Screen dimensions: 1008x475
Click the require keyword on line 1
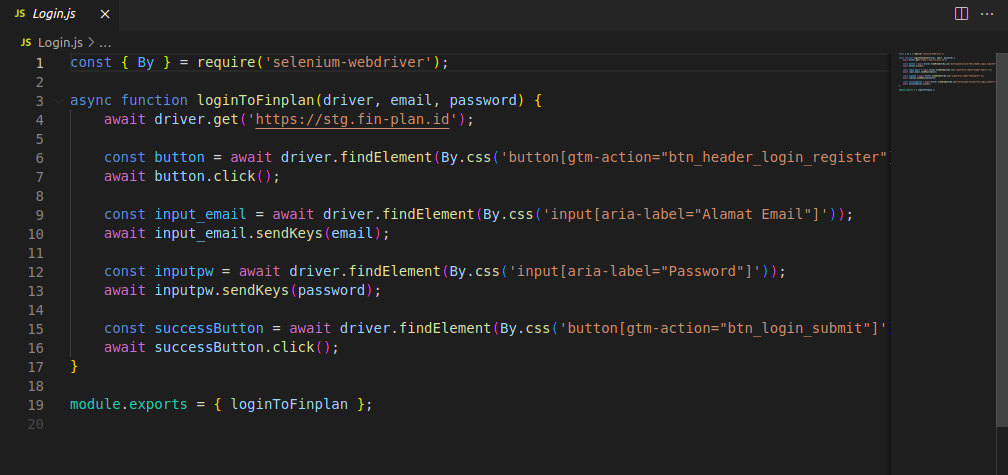pos(230,63)
